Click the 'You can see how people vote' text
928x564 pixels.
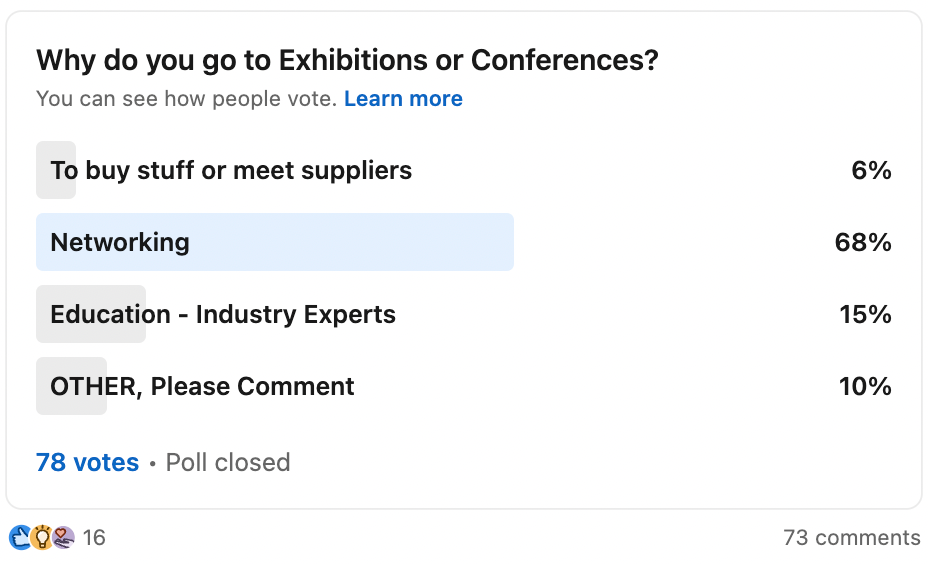coord(186,99)
